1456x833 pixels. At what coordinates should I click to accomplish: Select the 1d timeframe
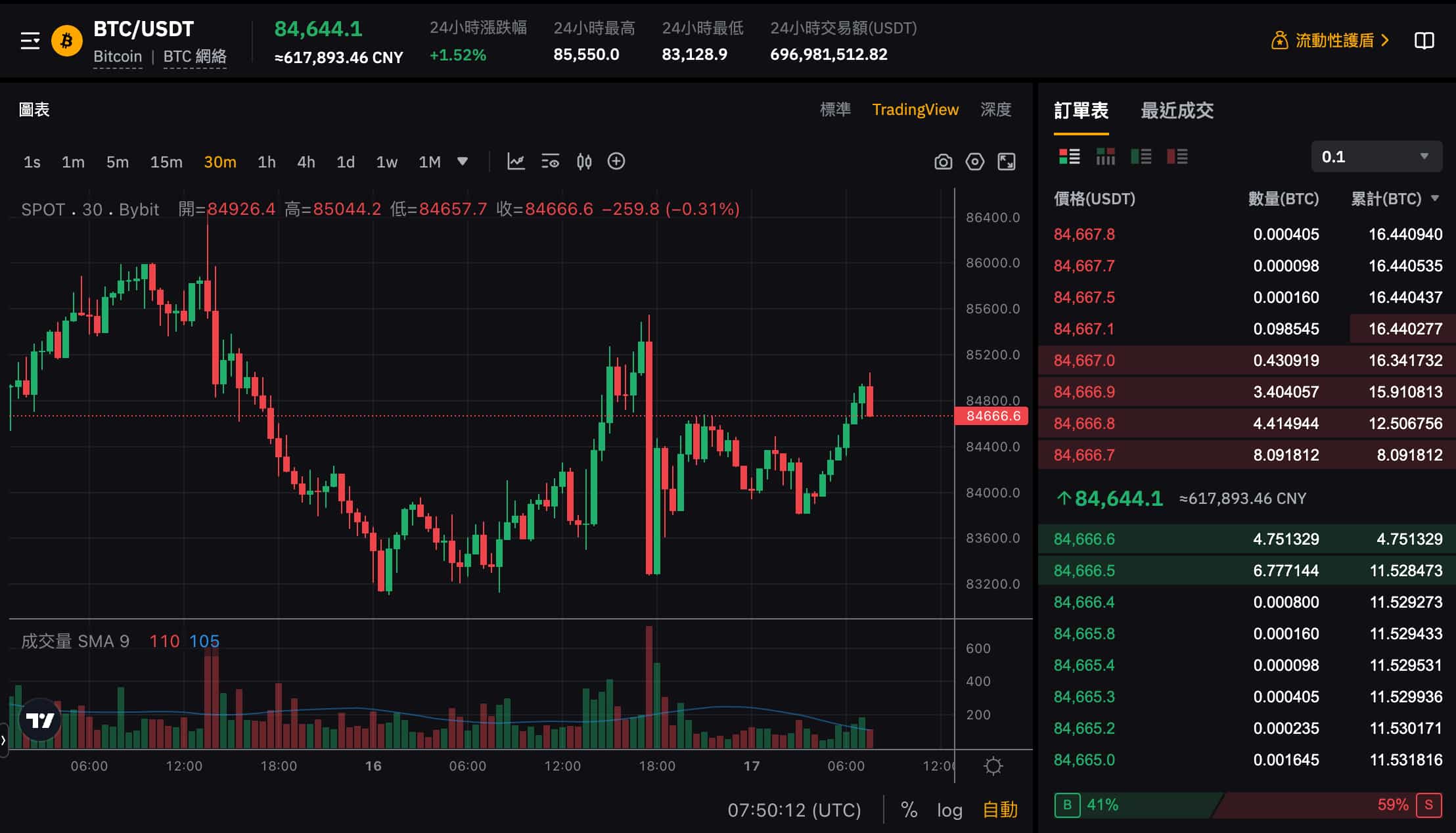[x=346, y=162]
